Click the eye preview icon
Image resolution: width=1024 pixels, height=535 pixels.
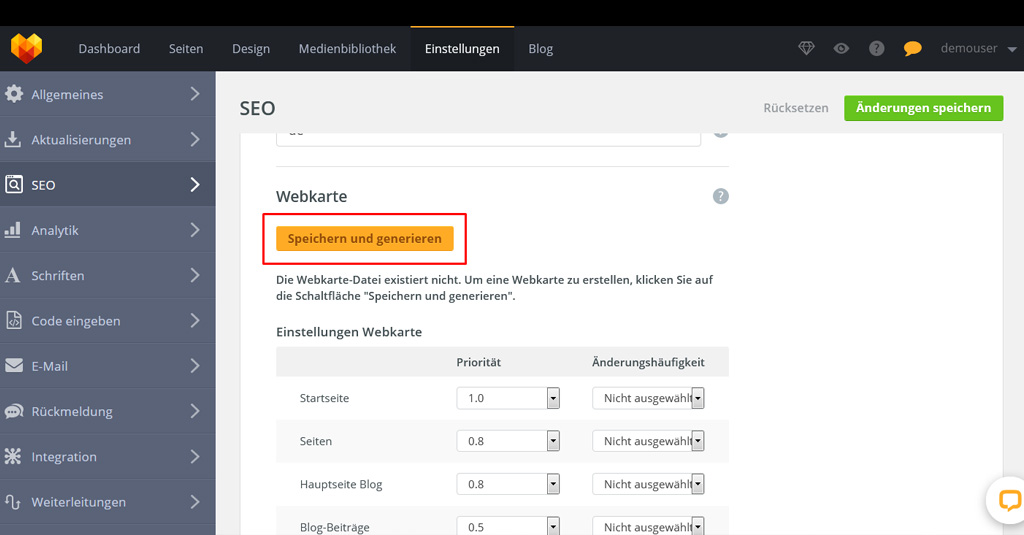click(x=842, y=48)
